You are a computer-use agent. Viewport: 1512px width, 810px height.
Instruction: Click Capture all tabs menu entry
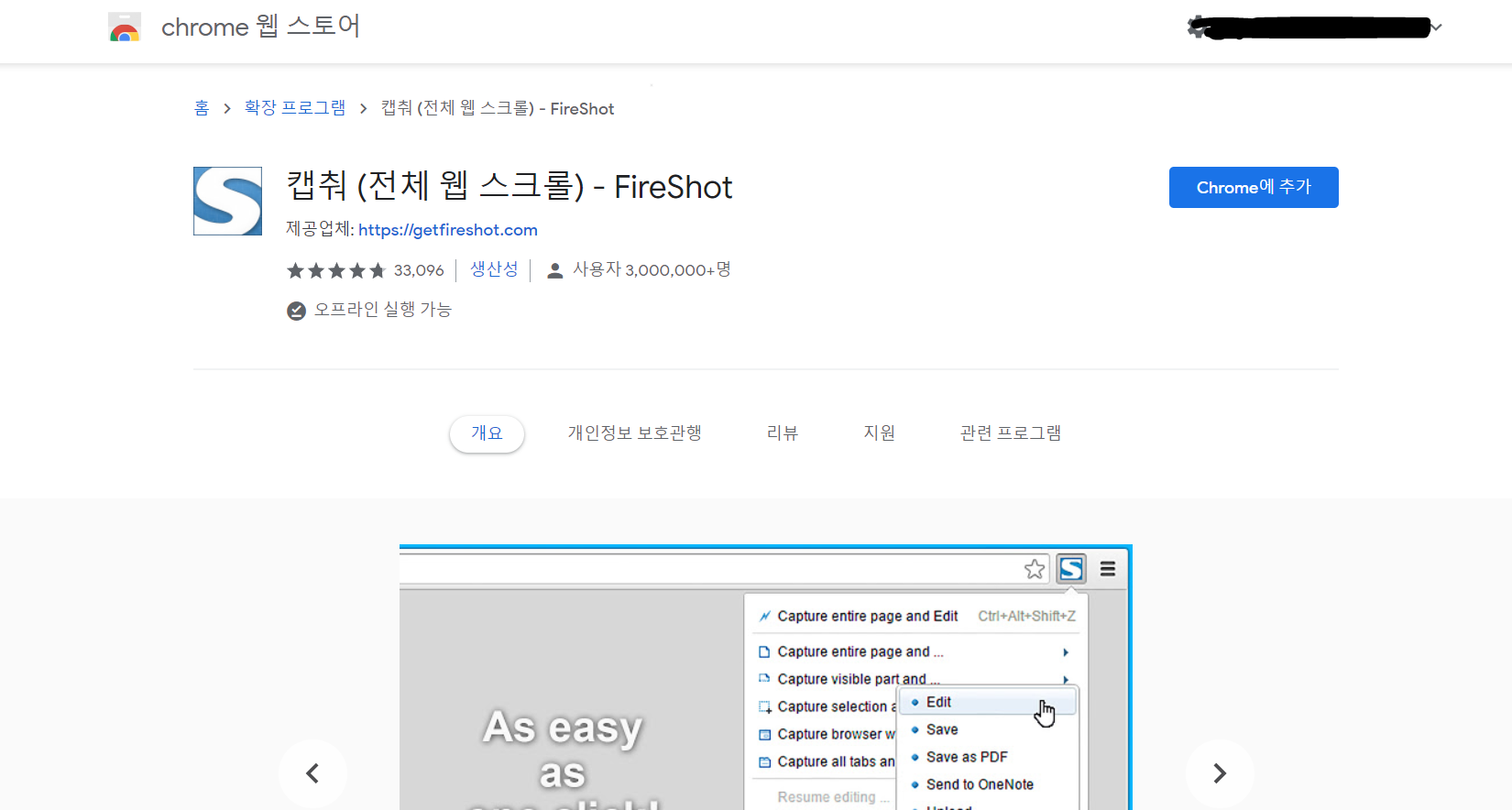pos(827,761)
